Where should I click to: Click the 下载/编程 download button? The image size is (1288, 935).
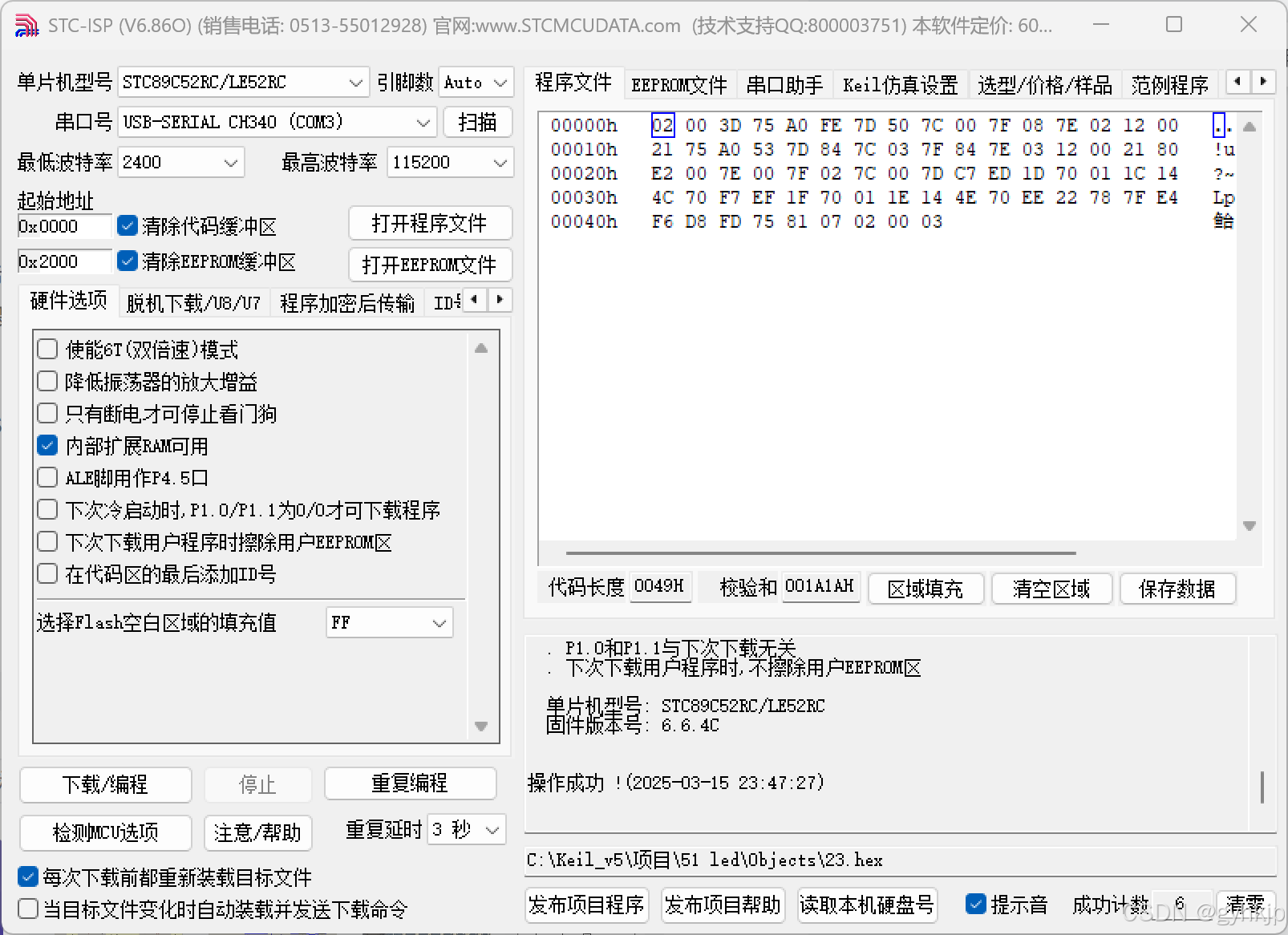coord(105,785)
